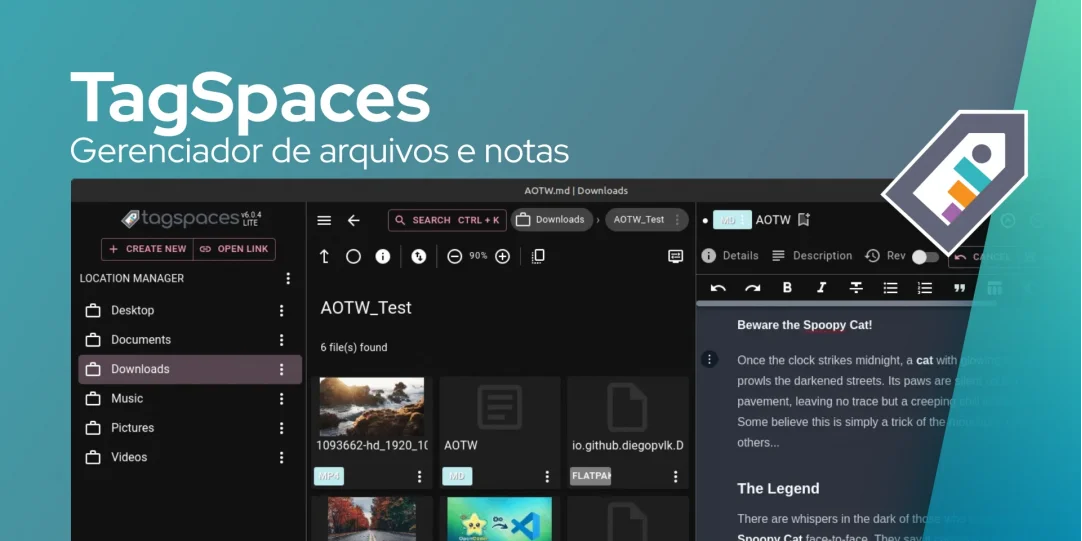Toggle strikethrough formatting
Viewport: 1082px width, 541px height.
pyautogui.click(x=856, y=288)
